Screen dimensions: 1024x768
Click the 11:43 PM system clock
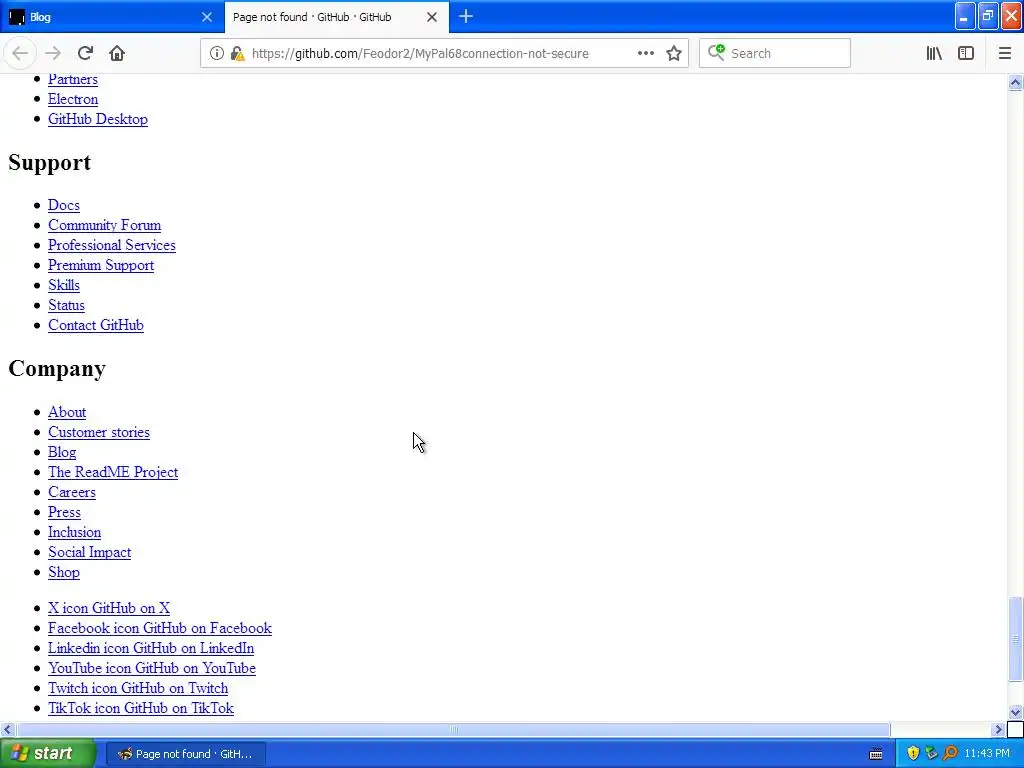(987, 754)
